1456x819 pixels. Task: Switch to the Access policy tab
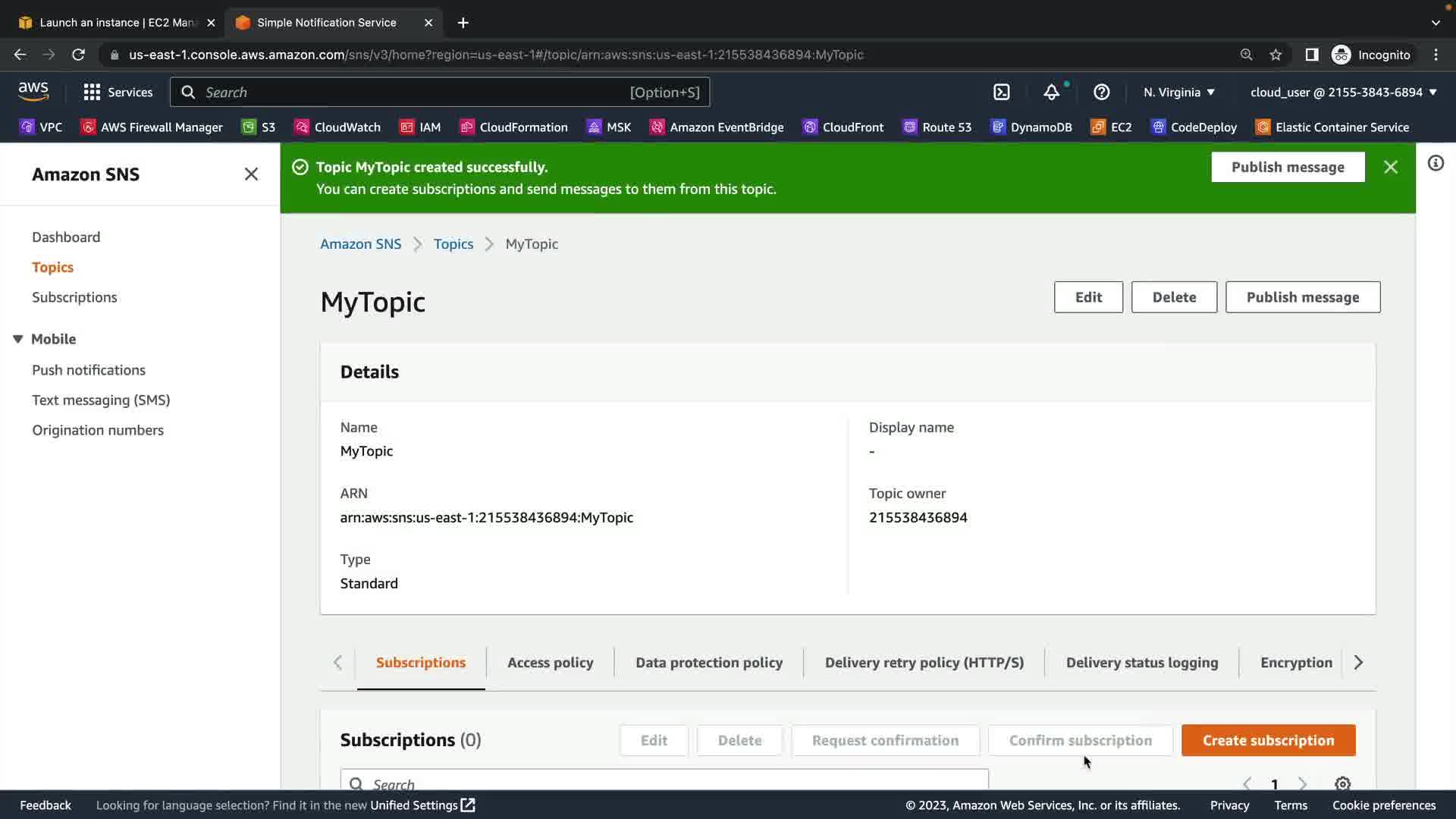pyautogui.click(x=550, y=662)
